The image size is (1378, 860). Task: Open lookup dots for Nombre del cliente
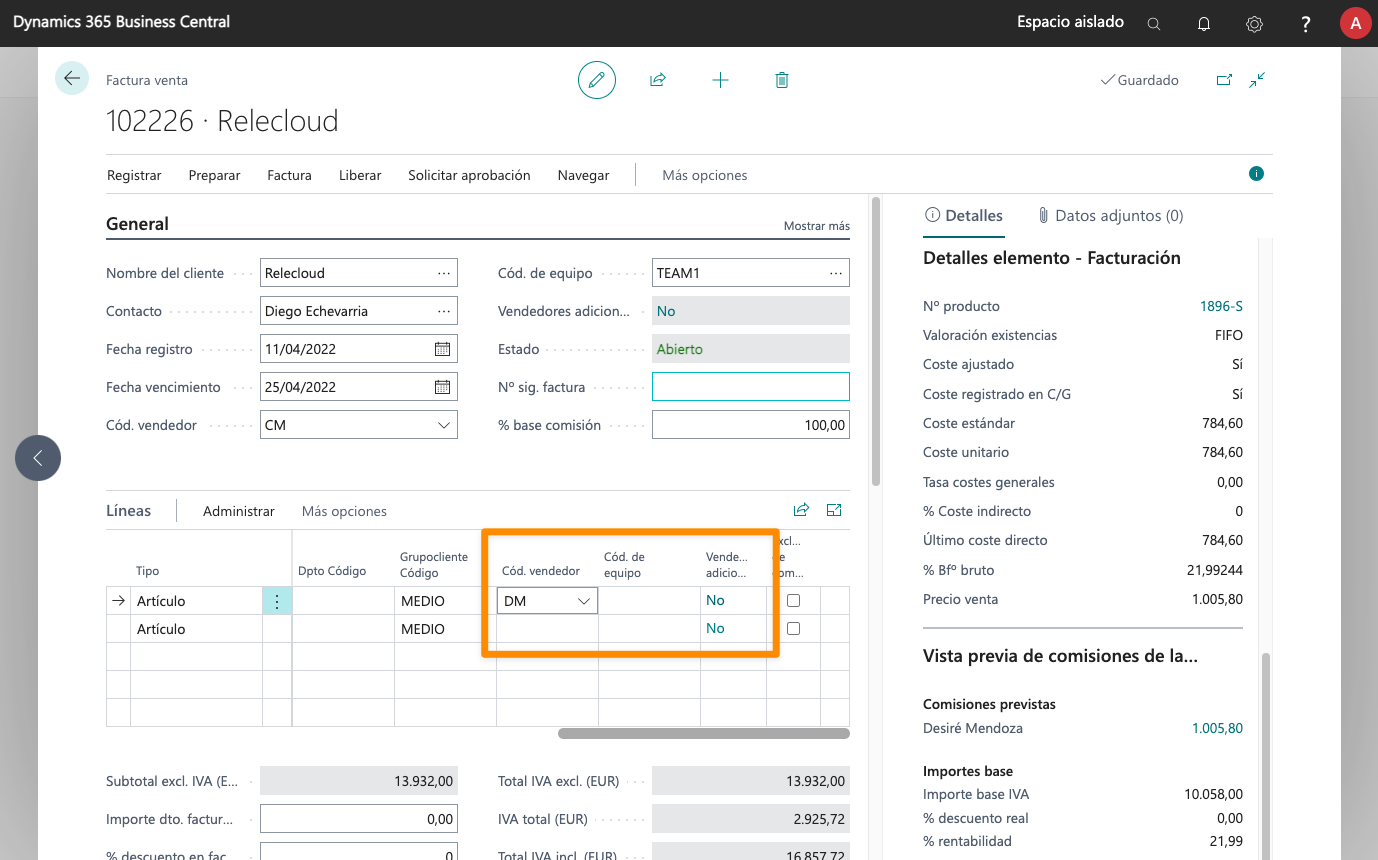tap(443, 273)
